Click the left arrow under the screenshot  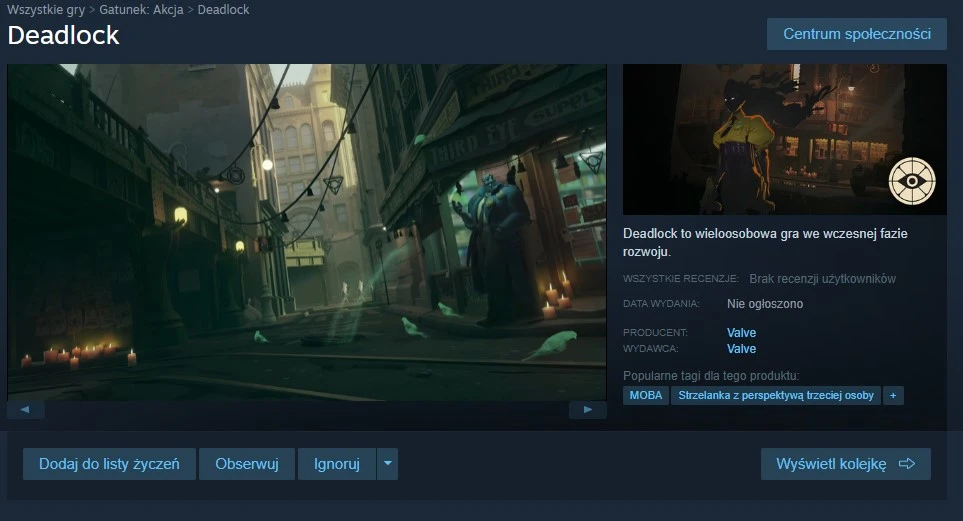25,410
